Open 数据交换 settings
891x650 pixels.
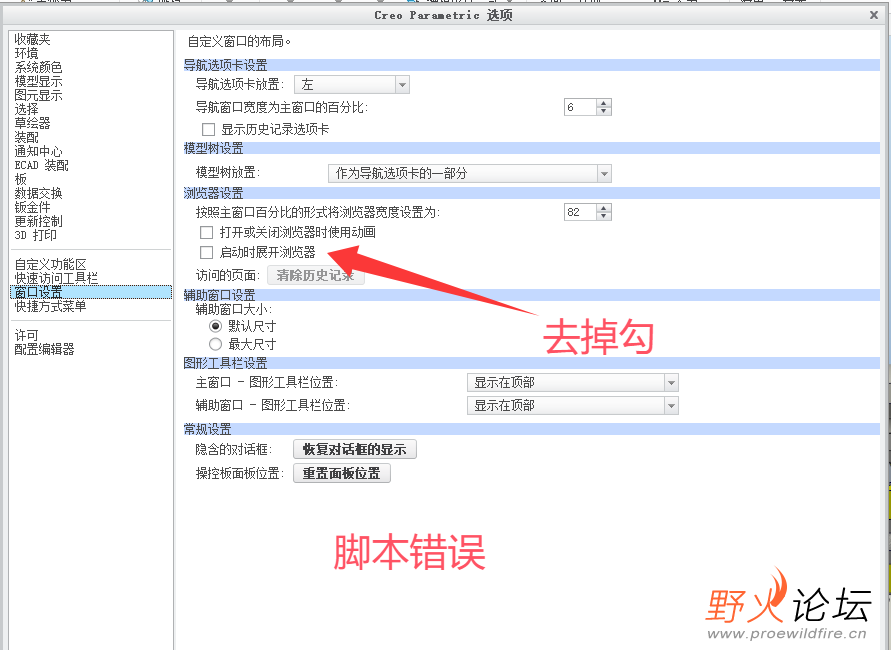(x=38, y=193)
